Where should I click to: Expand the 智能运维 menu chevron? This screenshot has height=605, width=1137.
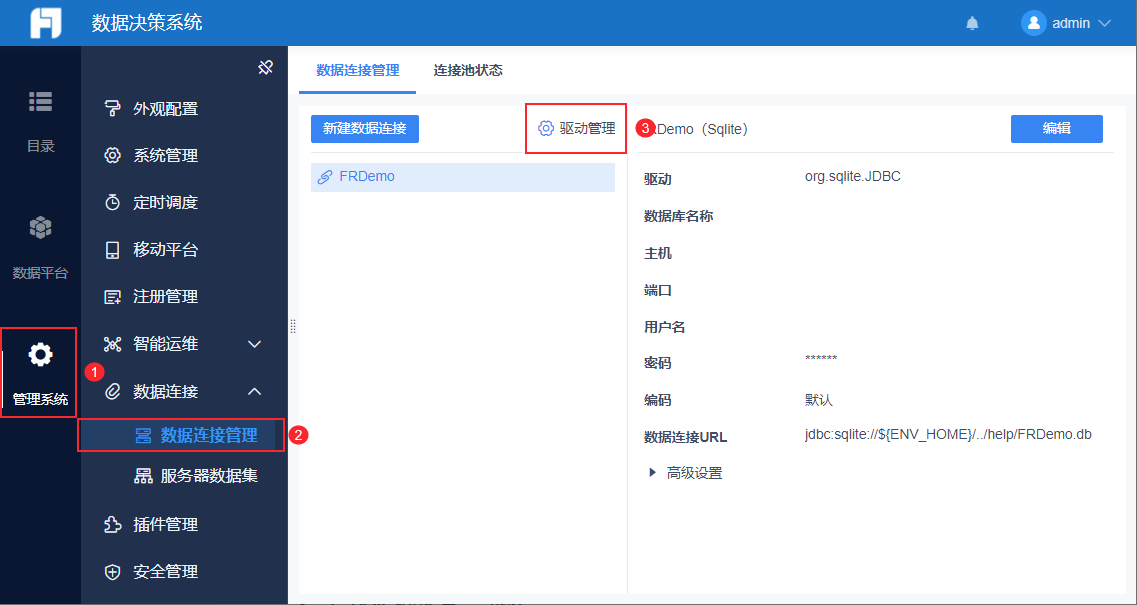coord(255,344)
